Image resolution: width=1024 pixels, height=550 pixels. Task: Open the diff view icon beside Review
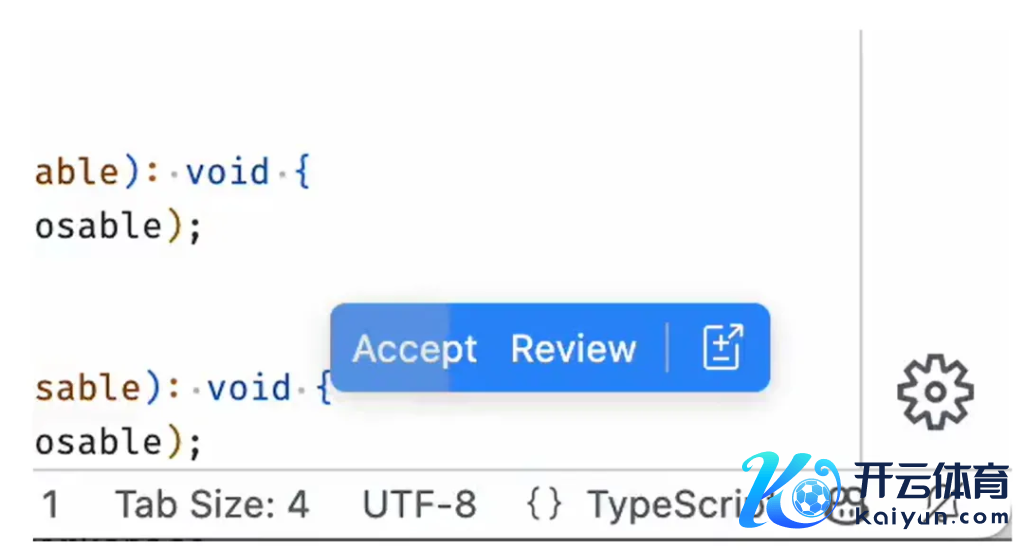722,348
